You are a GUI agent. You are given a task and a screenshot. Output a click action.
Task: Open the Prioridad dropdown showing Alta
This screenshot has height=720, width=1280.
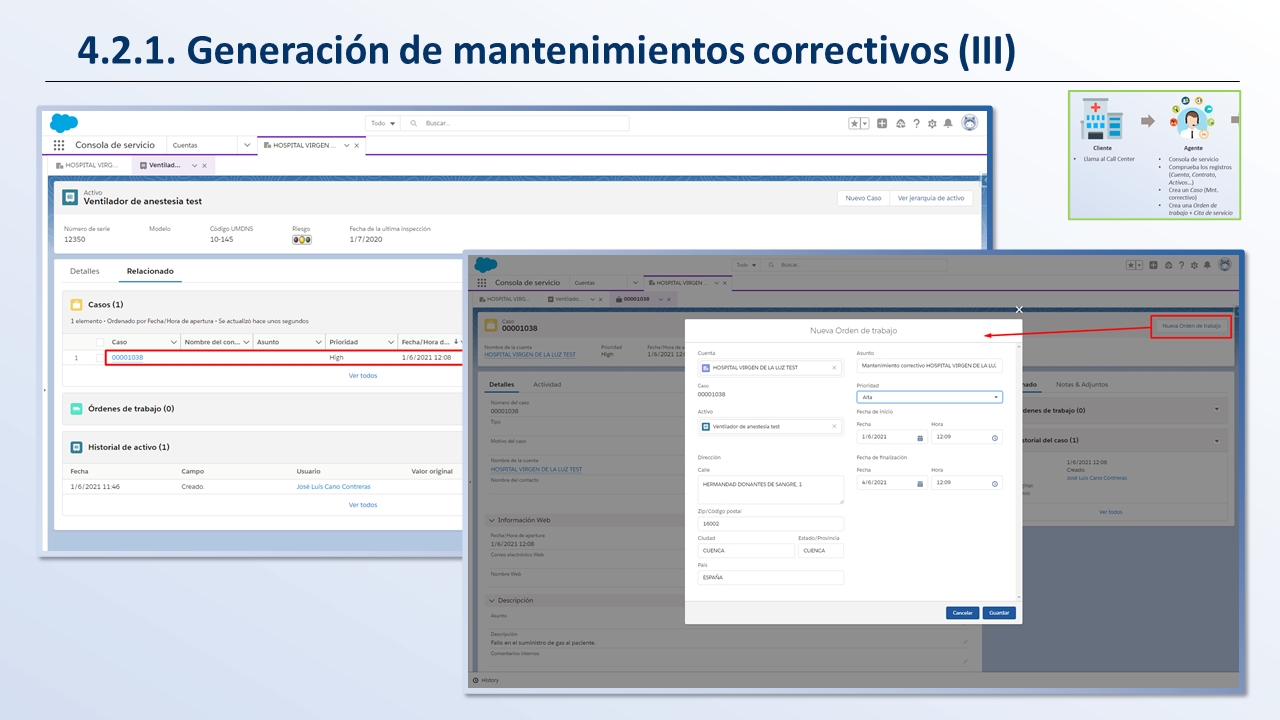coord(929,397)
